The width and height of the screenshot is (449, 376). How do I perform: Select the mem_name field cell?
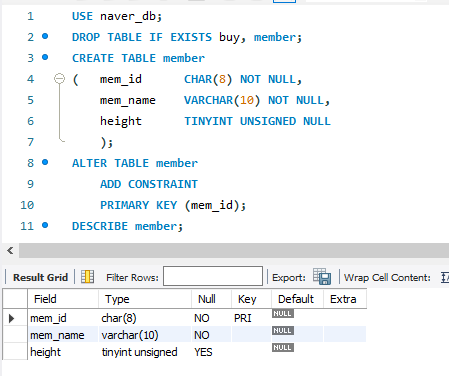coord(63,335)
